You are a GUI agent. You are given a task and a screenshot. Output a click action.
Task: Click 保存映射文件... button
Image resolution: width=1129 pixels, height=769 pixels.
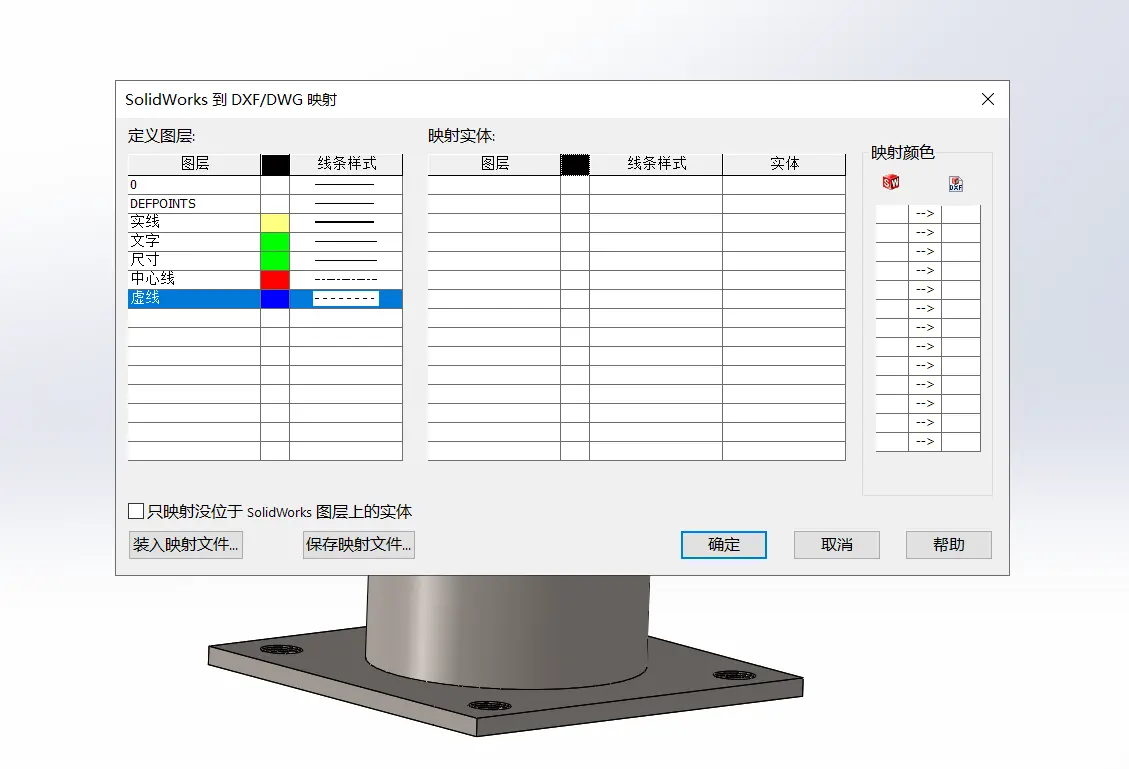(359, 544)
